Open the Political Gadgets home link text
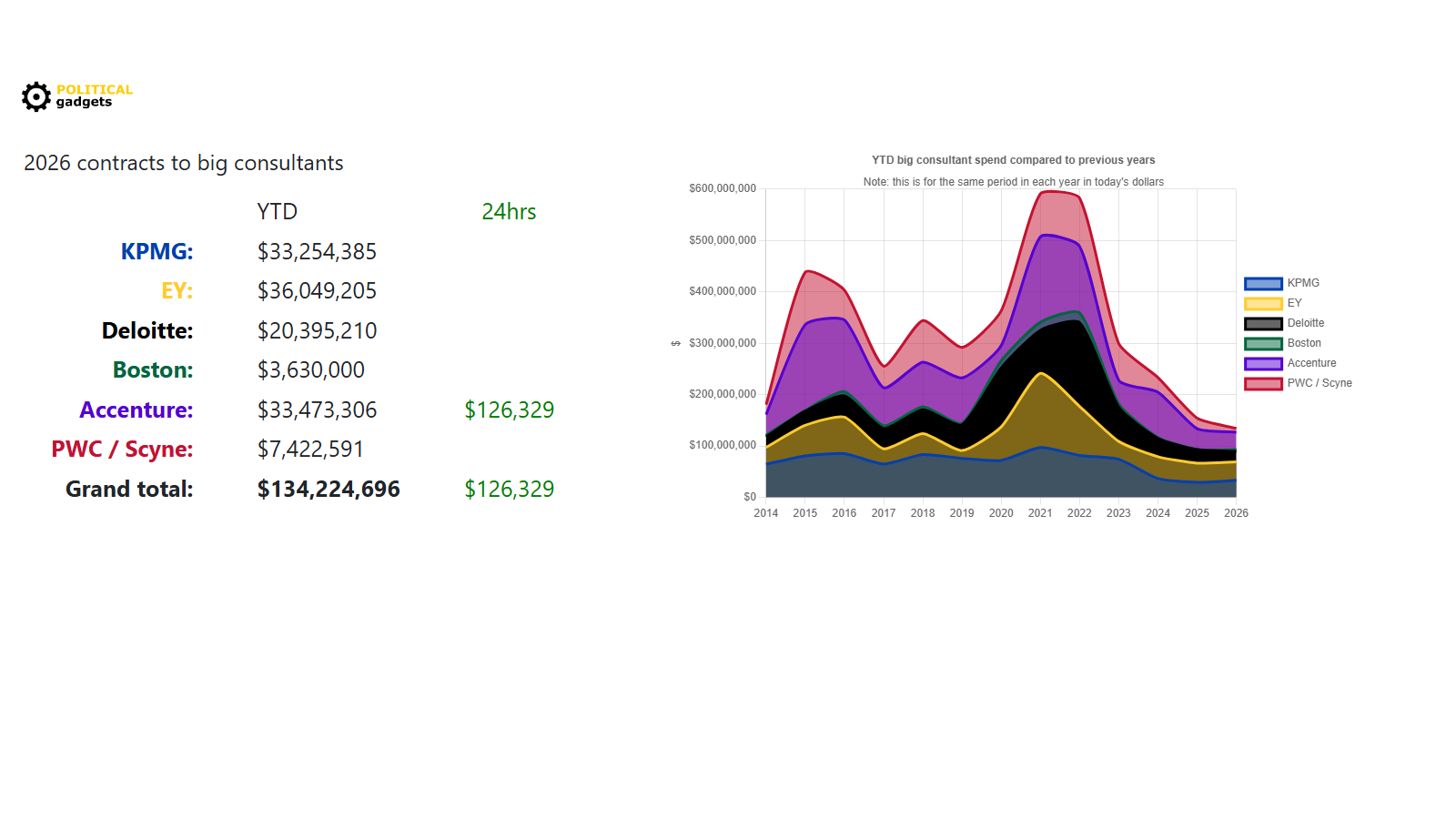Viewport: 1456px width, 819px height. pyautogui.click(x=95, y=96)
